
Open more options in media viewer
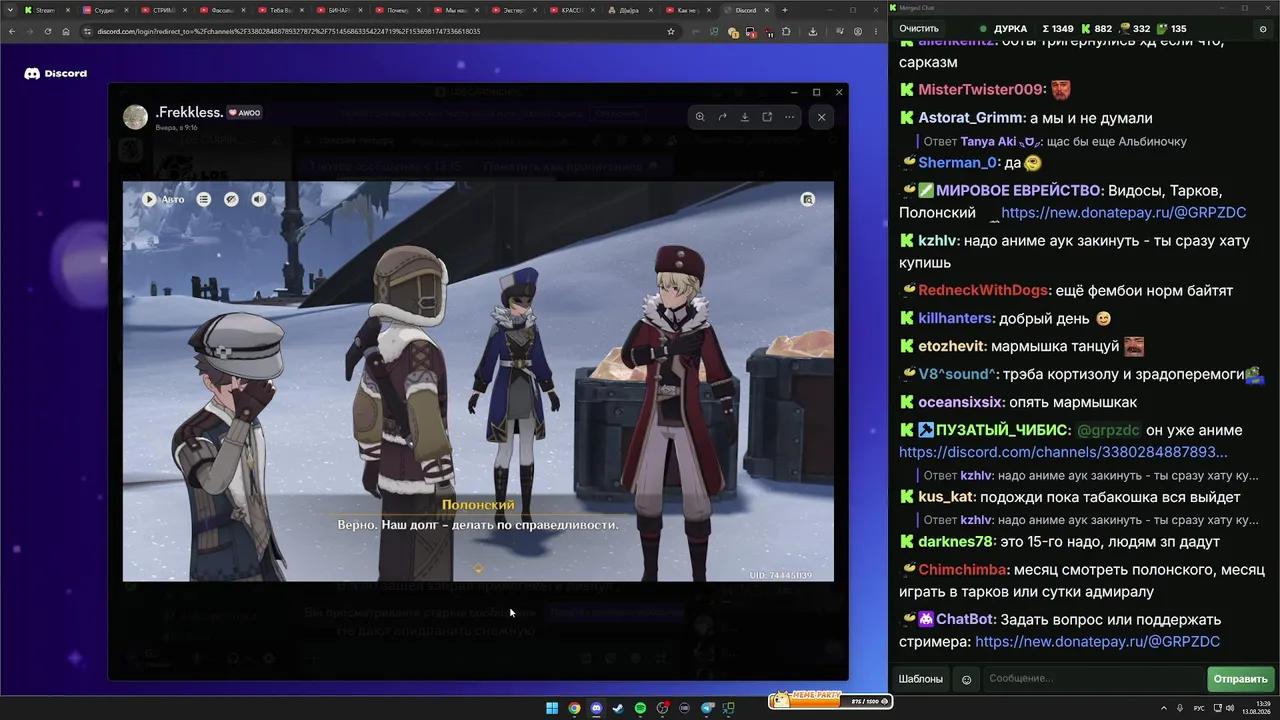(x=789, y=117)
